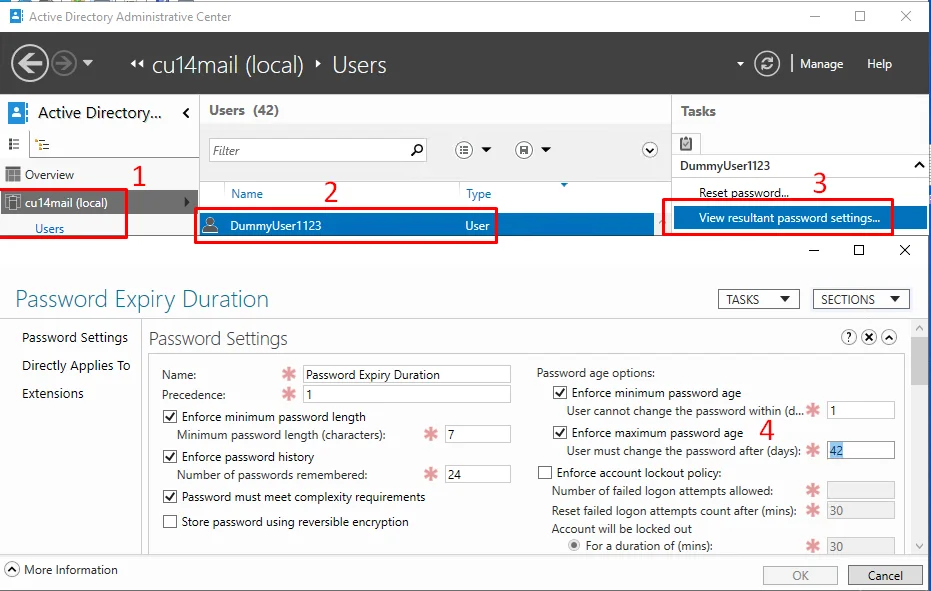Enable Enforce account lockout policy
This screenshot has height=591, width=931.
[x=544, y=473]
